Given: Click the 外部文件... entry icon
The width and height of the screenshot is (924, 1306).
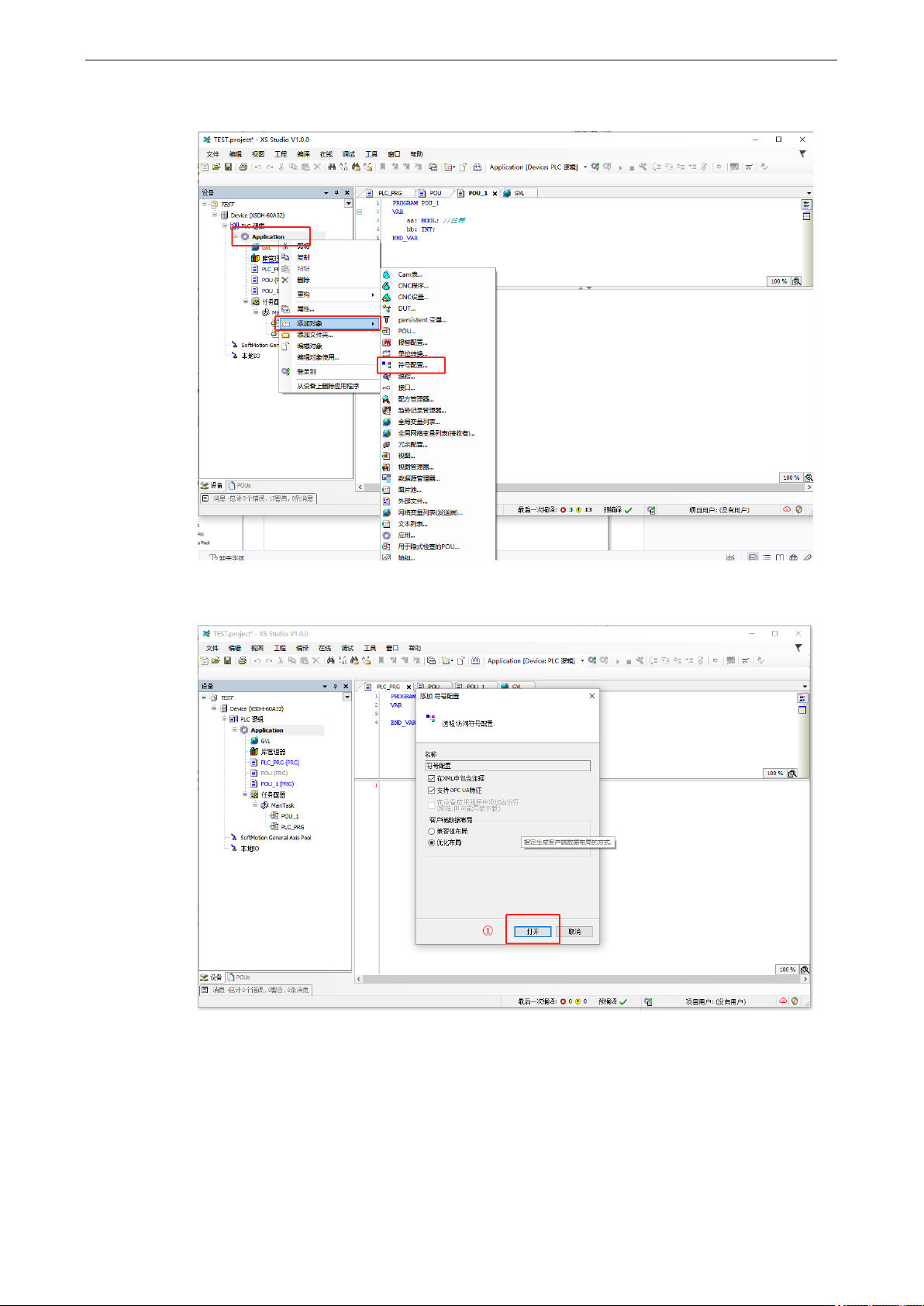Looking at the screenshot, I should tap(386, 501).
